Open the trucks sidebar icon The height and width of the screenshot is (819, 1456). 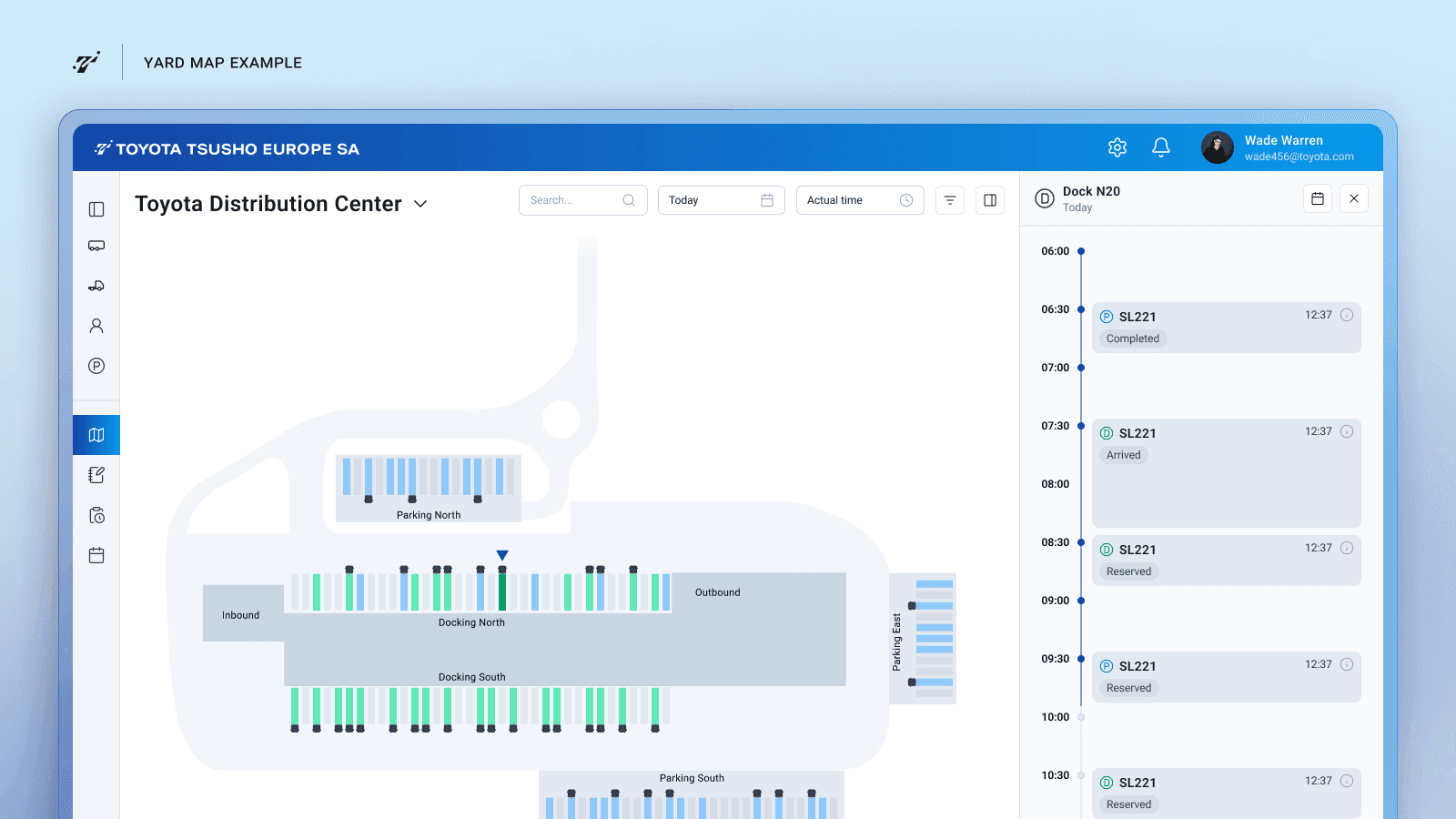tap(96, 286)
